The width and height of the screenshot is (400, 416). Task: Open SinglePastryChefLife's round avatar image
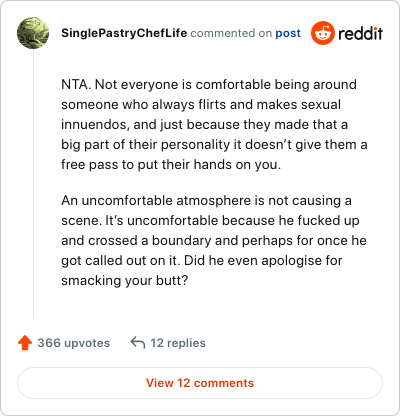coord(33,33)
